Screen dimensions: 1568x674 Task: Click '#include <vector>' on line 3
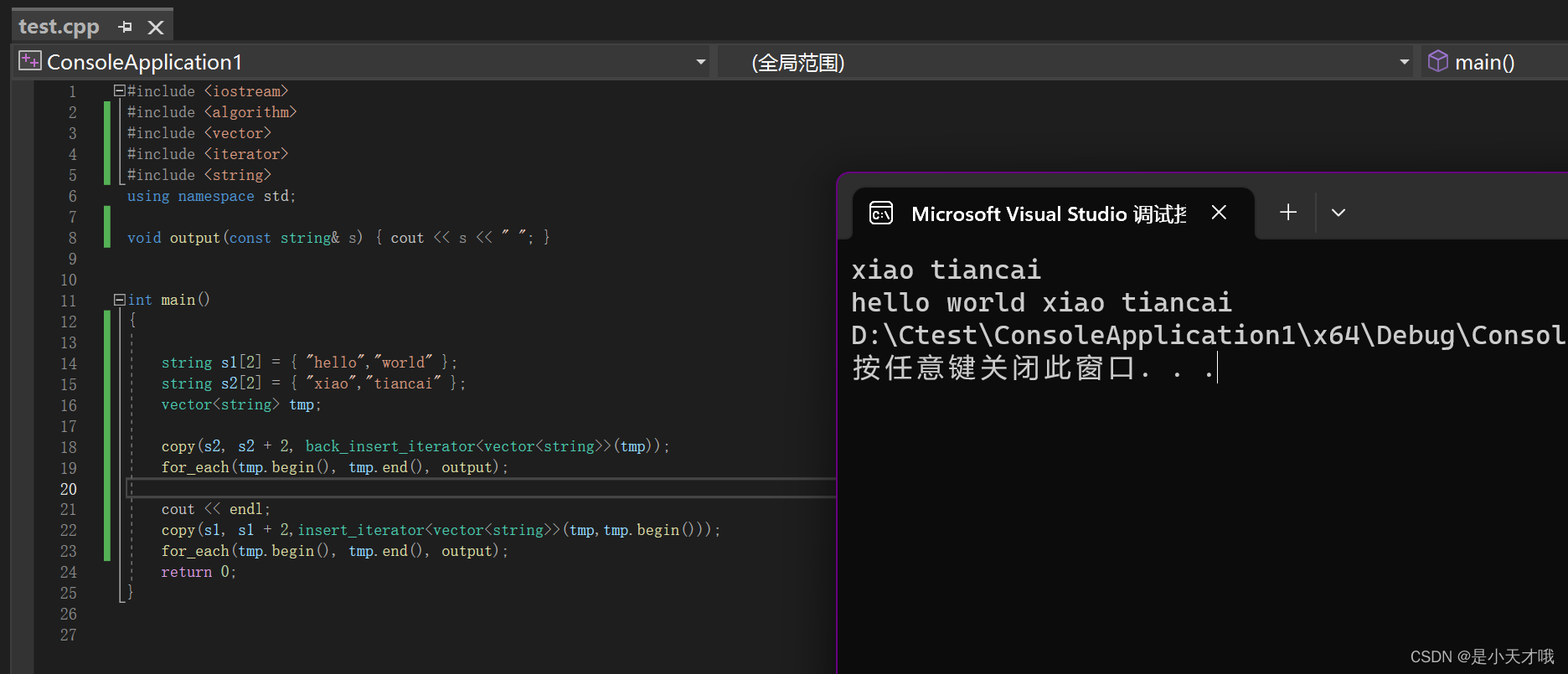pos(199,133)
